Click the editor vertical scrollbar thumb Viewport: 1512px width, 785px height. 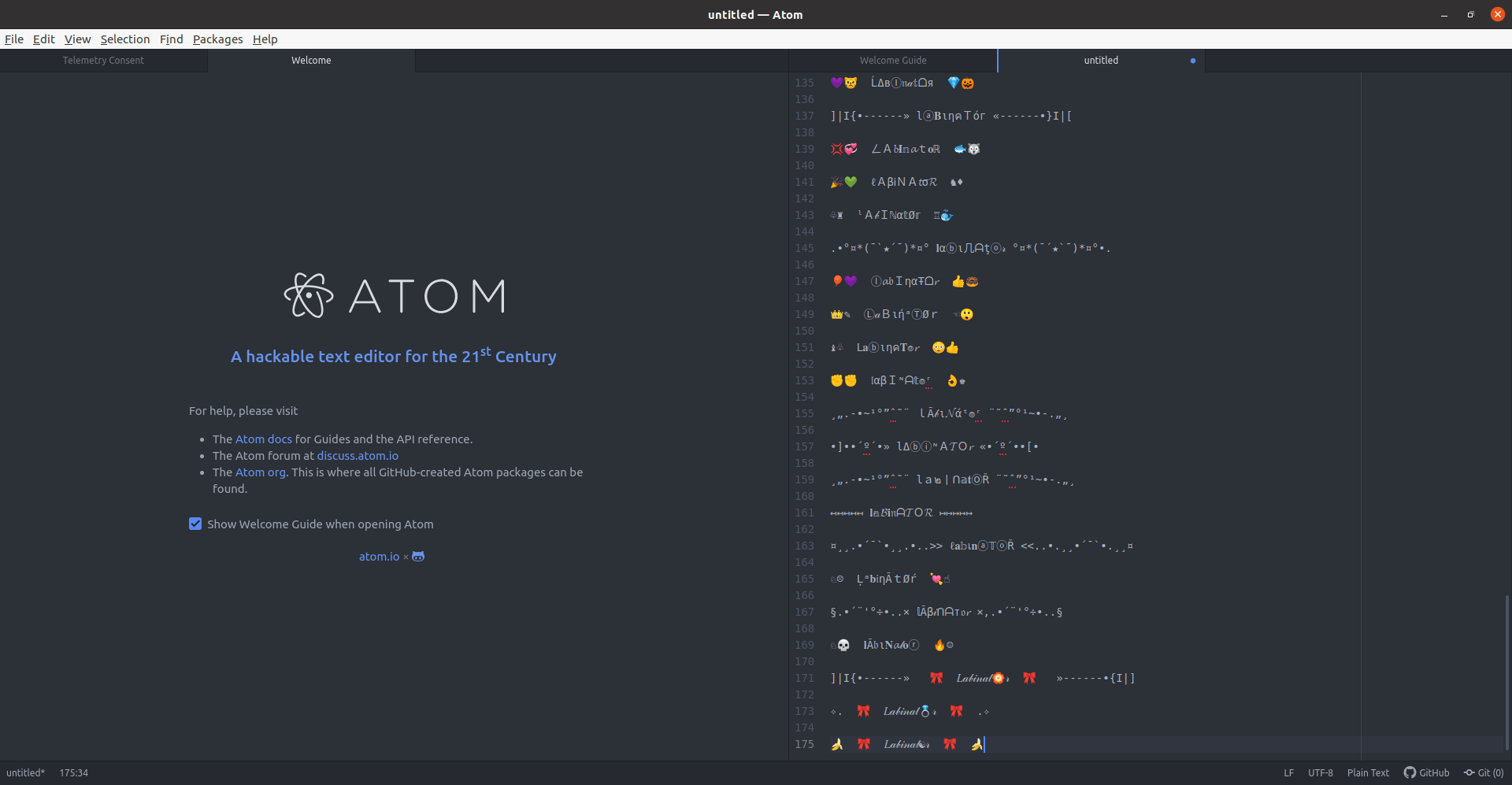(1507, 673)
